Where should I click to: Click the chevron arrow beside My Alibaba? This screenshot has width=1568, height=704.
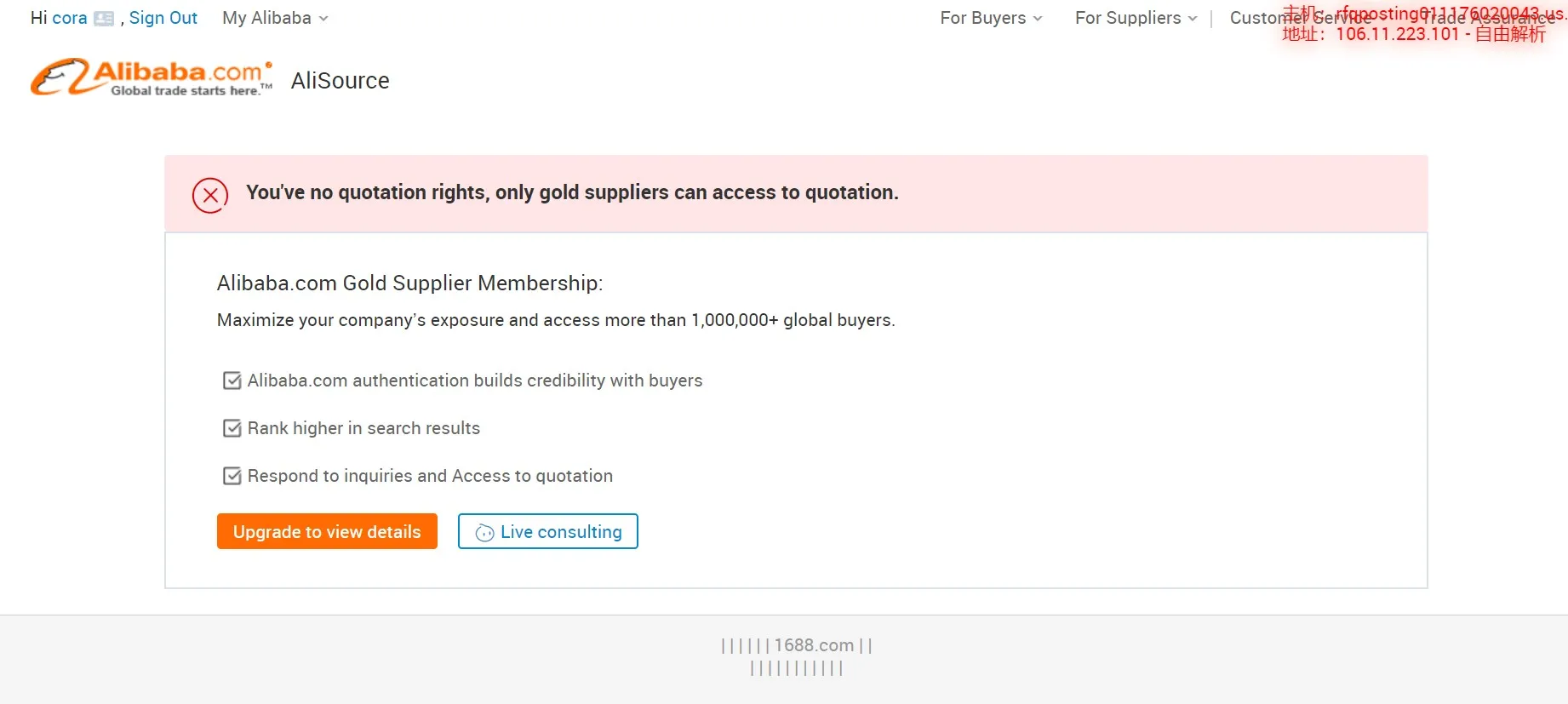pyautogui.click(x=323, y=19)
